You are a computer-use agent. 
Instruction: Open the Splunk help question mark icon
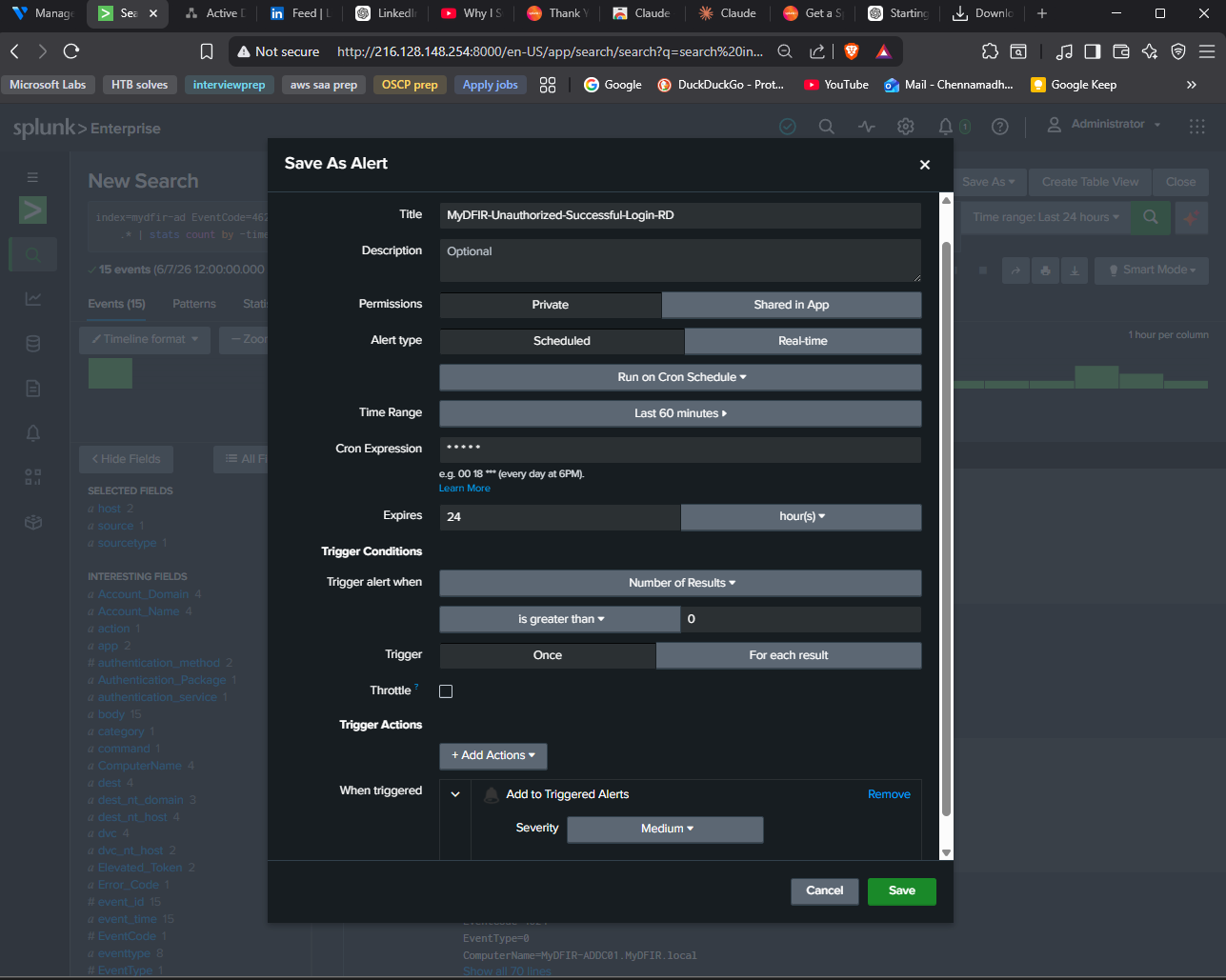(x=999, y=127)
